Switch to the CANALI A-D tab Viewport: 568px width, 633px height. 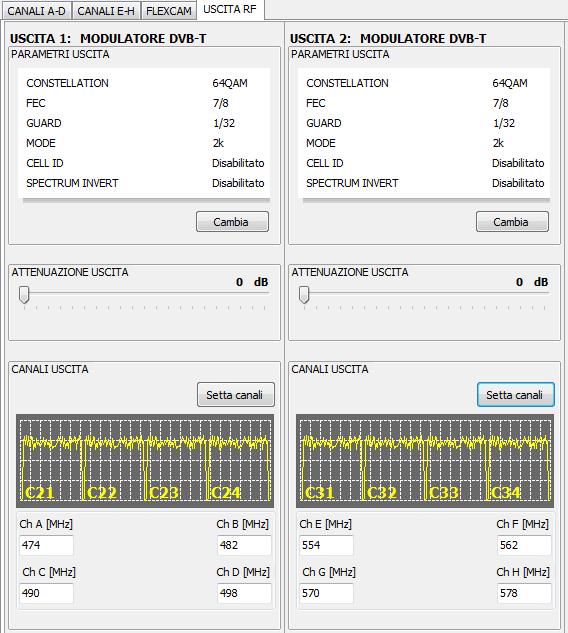(x=36, y=10)
